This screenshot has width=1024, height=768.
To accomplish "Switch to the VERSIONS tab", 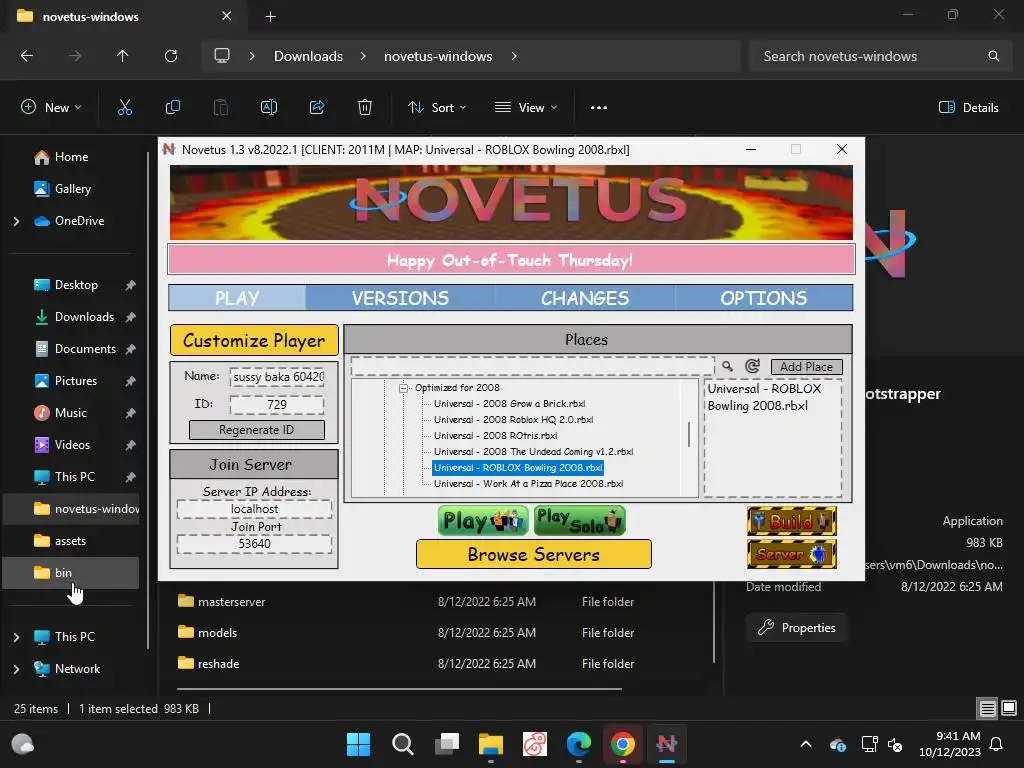I will tap(400, 298).
